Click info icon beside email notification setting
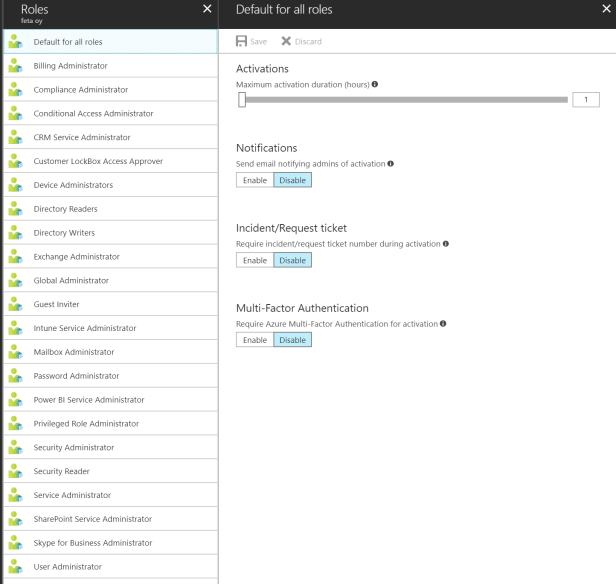This screenshot has width=616, height=584. [x=390, y=163]
